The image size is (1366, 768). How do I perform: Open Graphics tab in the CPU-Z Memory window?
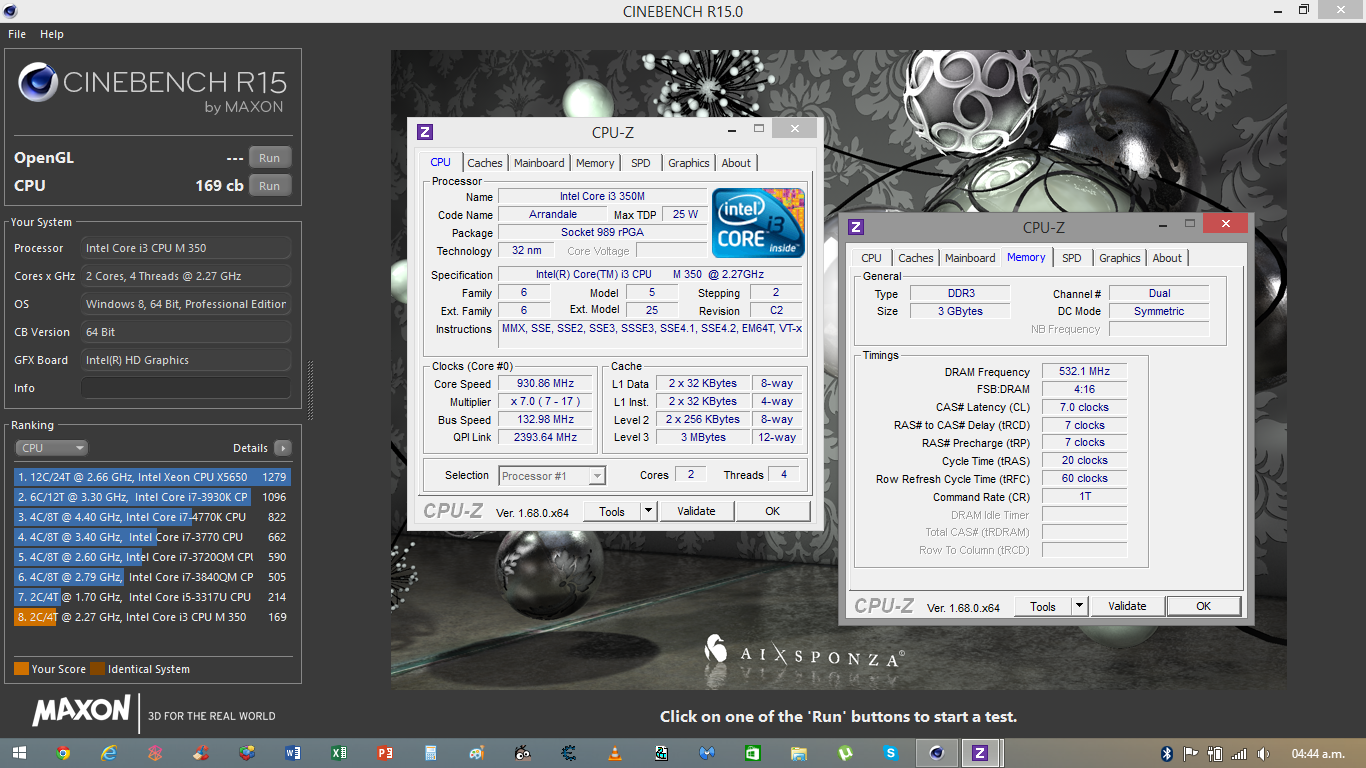[x=1120, y=258]
